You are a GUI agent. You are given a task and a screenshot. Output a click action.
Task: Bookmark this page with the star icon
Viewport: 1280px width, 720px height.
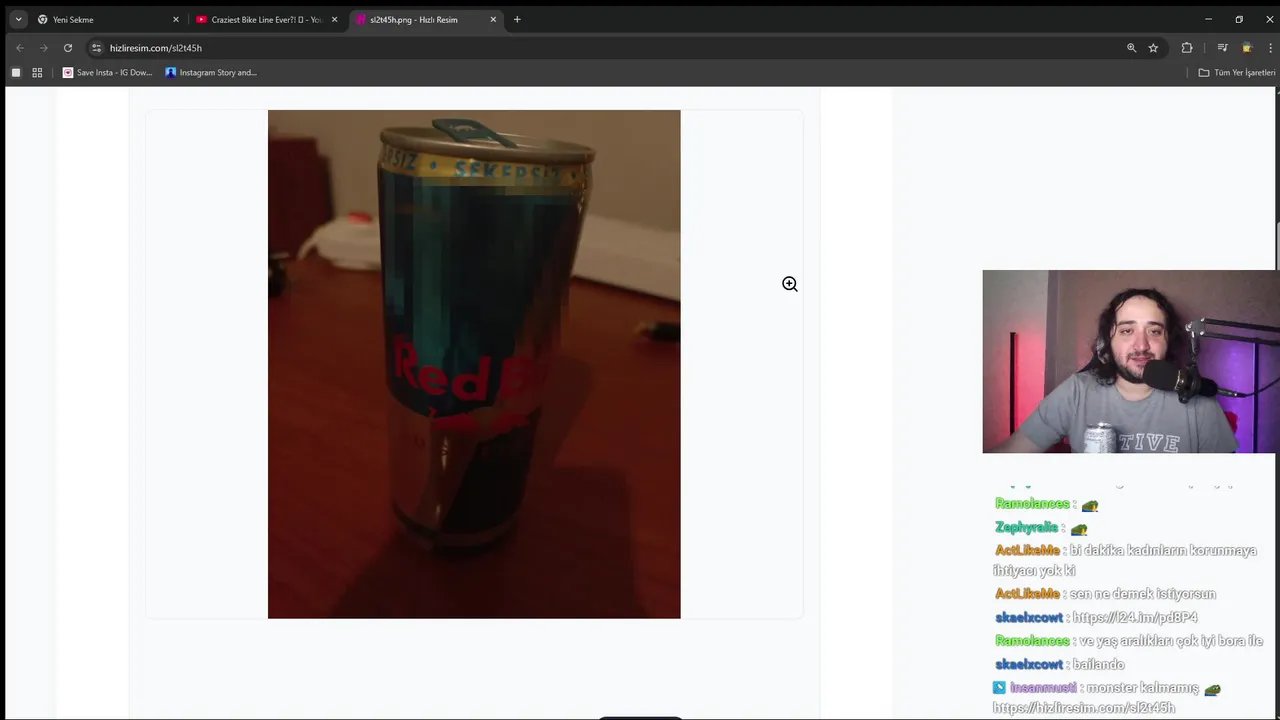click(1153, 48)
